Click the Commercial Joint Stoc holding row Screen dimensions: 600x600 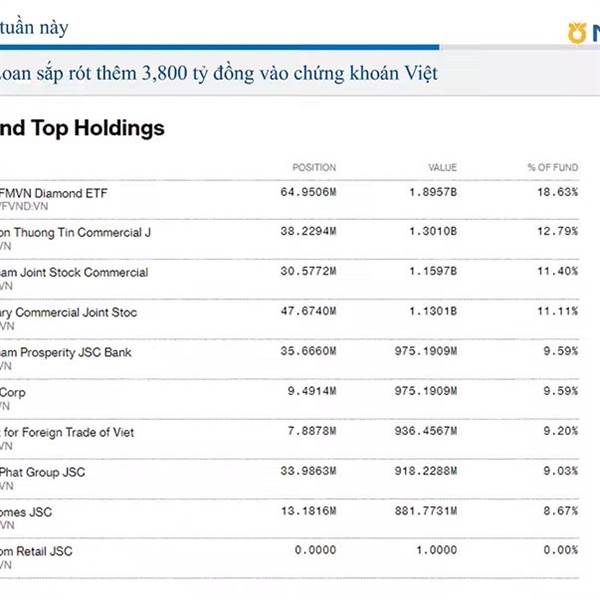point(289,319)
